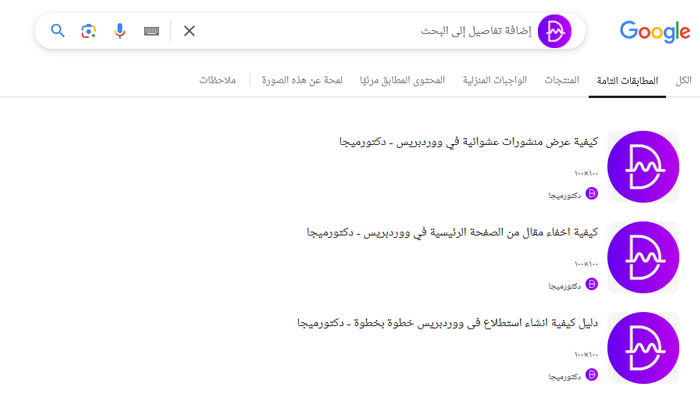
Task: Click image size text under random posts result
Action: pos(586,173)
